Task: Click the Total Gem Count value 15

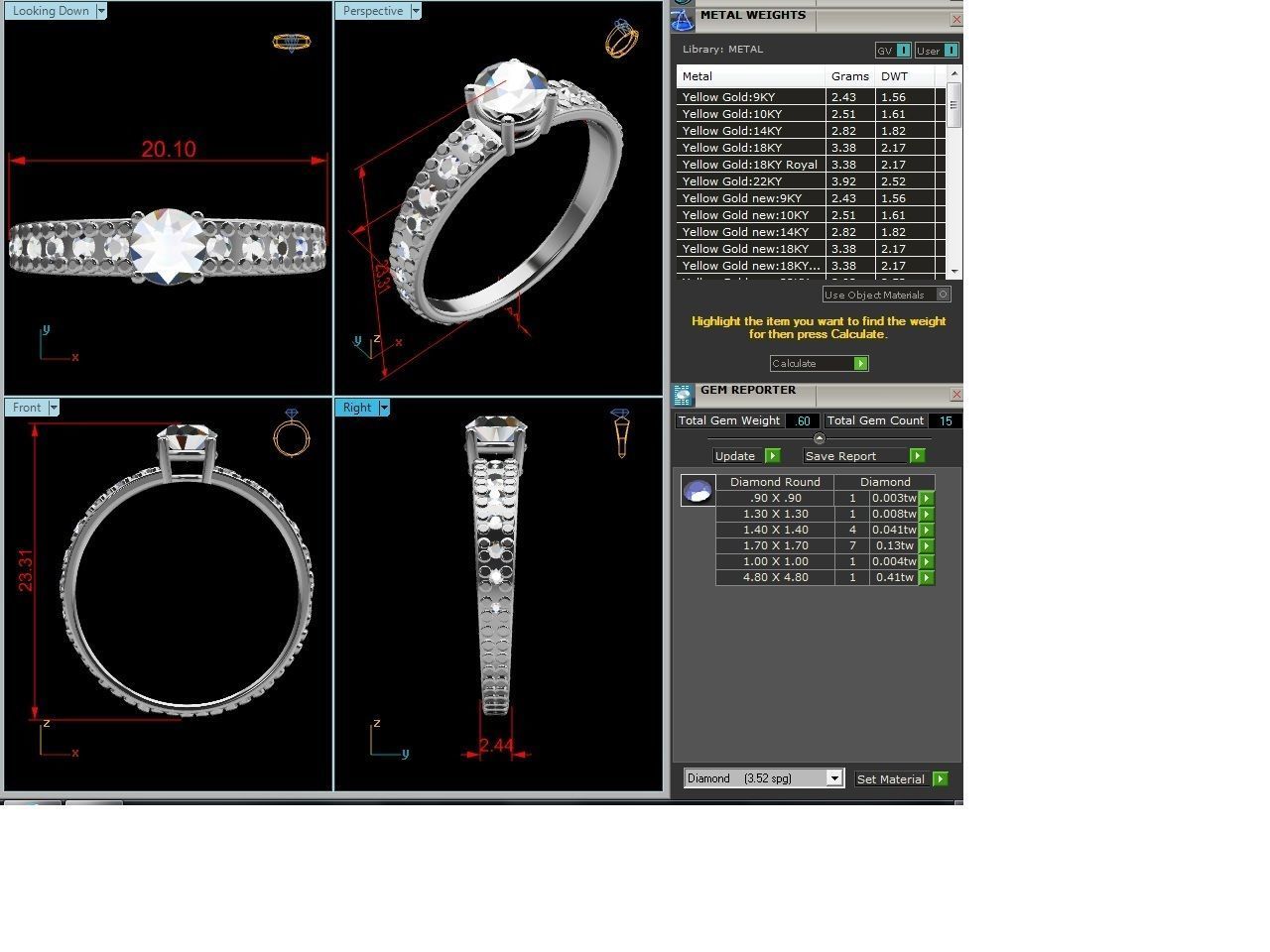Action: click(x=946, y=421)
